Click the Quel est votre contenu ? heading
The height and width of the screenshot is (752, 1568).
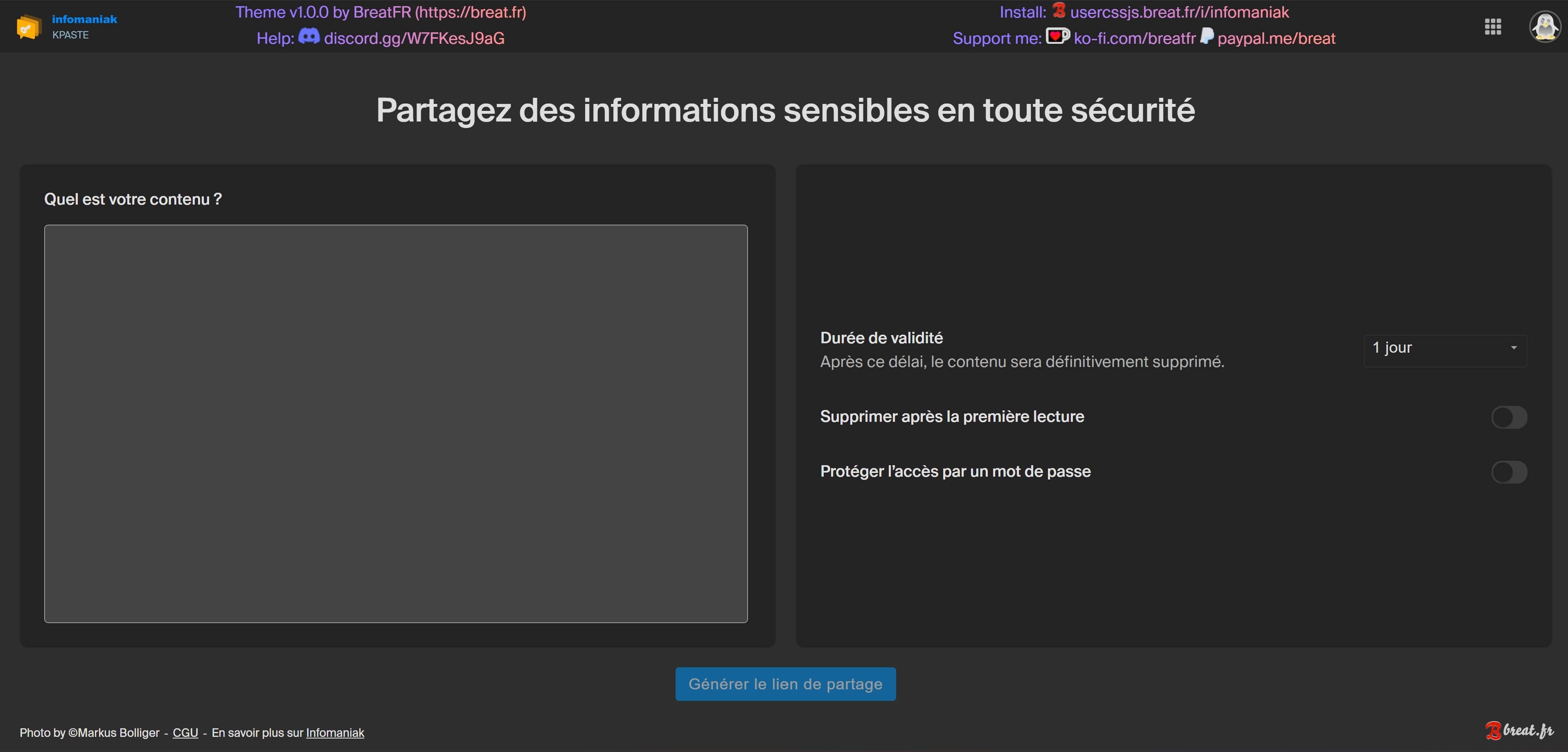click(133, 200)
